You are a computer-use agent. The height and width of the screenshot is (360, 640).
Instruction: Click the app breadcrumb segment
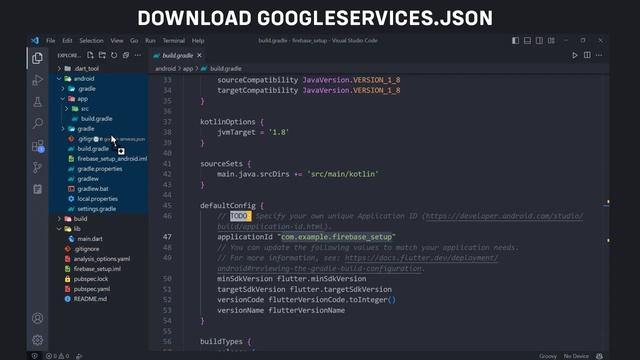point(188,69)
